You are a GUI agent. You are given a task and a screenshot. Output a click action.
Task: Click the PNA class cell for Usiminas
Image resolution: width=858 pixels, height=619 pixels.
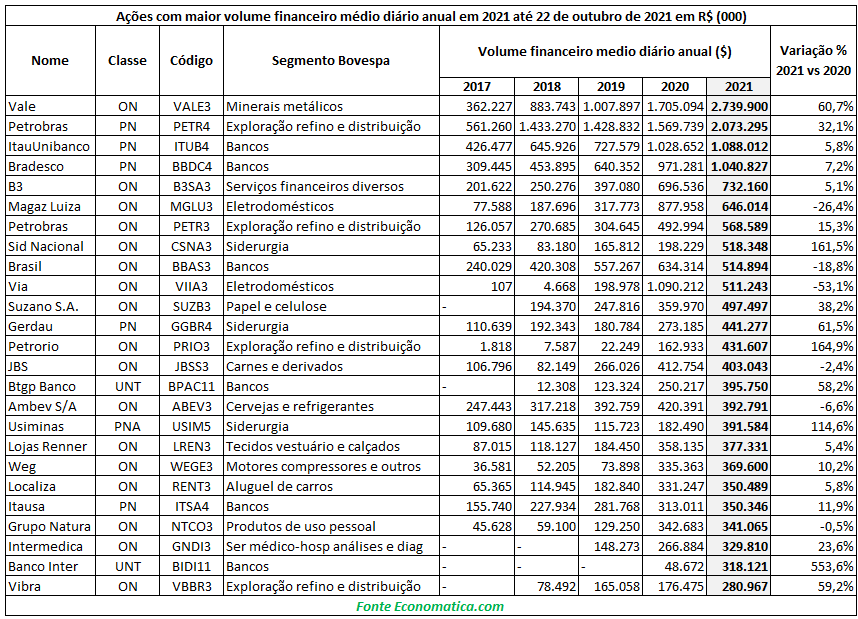click(x=127, y=426)
